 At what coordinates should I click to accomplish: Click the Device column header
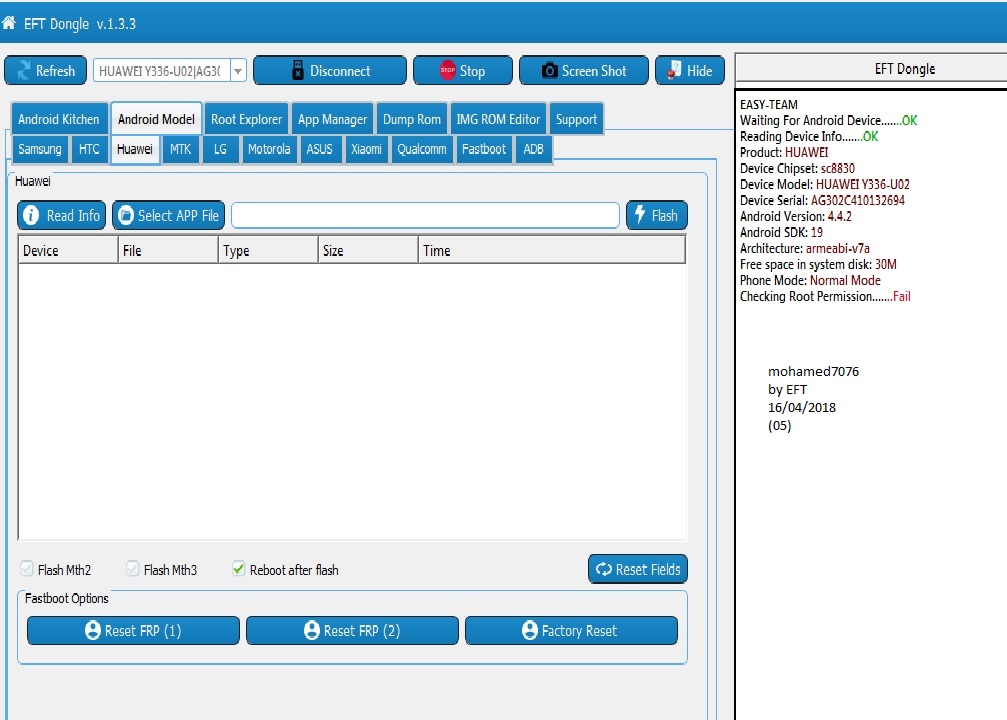pyautogui.click(x=68, y=250)
